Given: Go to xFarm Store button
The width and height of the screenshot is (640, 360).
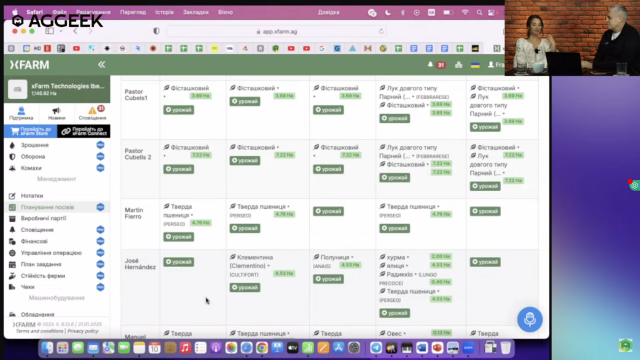Looking at the screenshot, I should click(31, 131).
